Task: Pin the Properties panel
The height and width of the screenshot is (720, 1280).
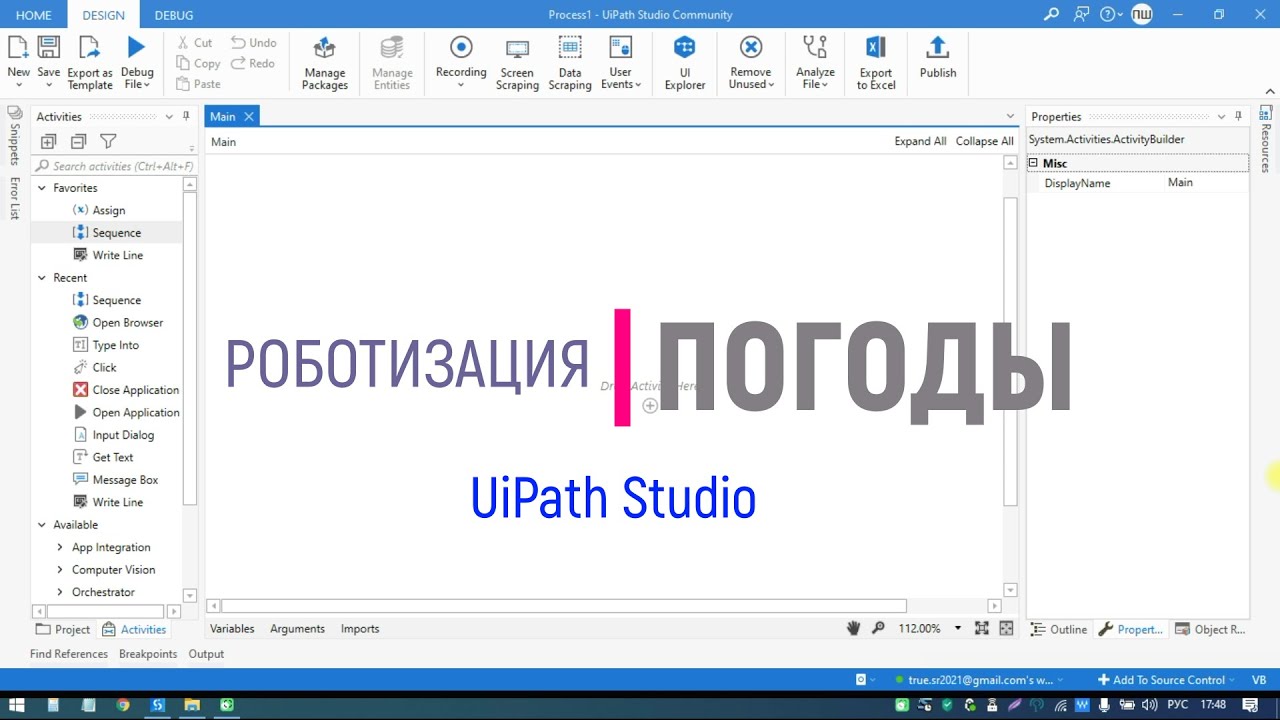Action: click(1238, 116)
